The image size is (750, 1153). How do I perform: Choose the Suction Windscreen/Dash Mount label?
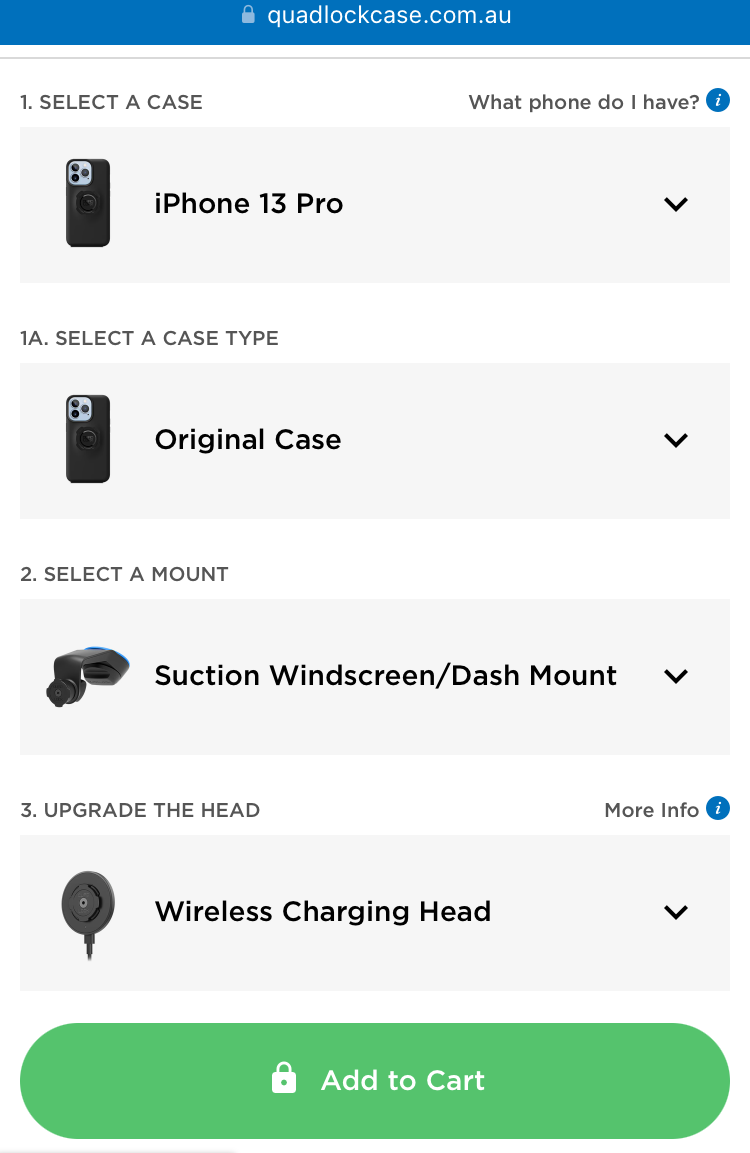pyautogui.click(x=385, y=676)
